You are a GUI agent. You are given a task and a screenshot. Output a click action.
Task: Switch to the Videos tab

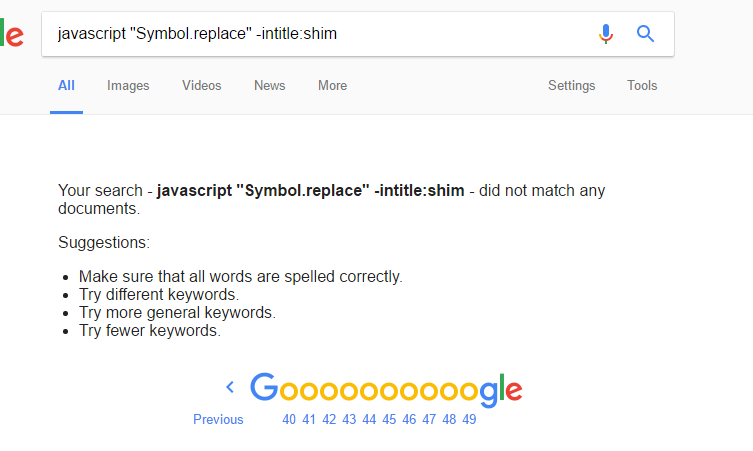(x=202, y=85)
